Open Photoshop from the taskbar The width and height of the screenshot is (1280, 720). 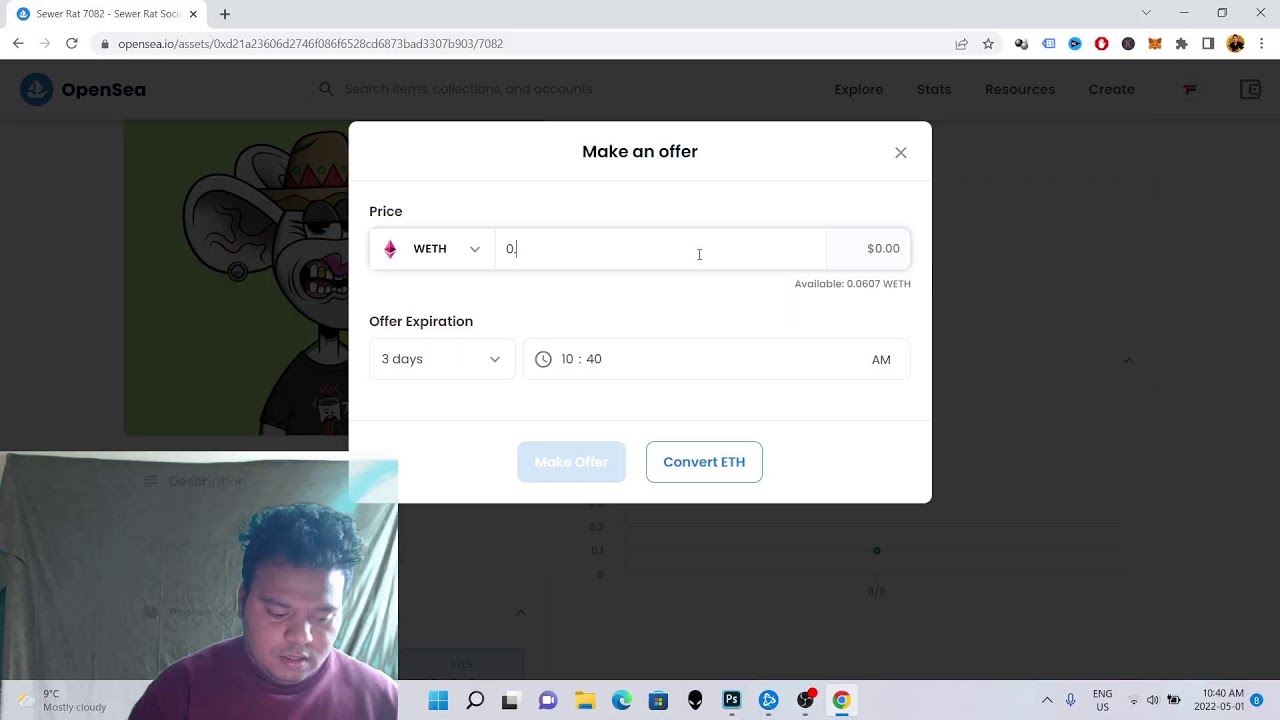pos(732,700)
